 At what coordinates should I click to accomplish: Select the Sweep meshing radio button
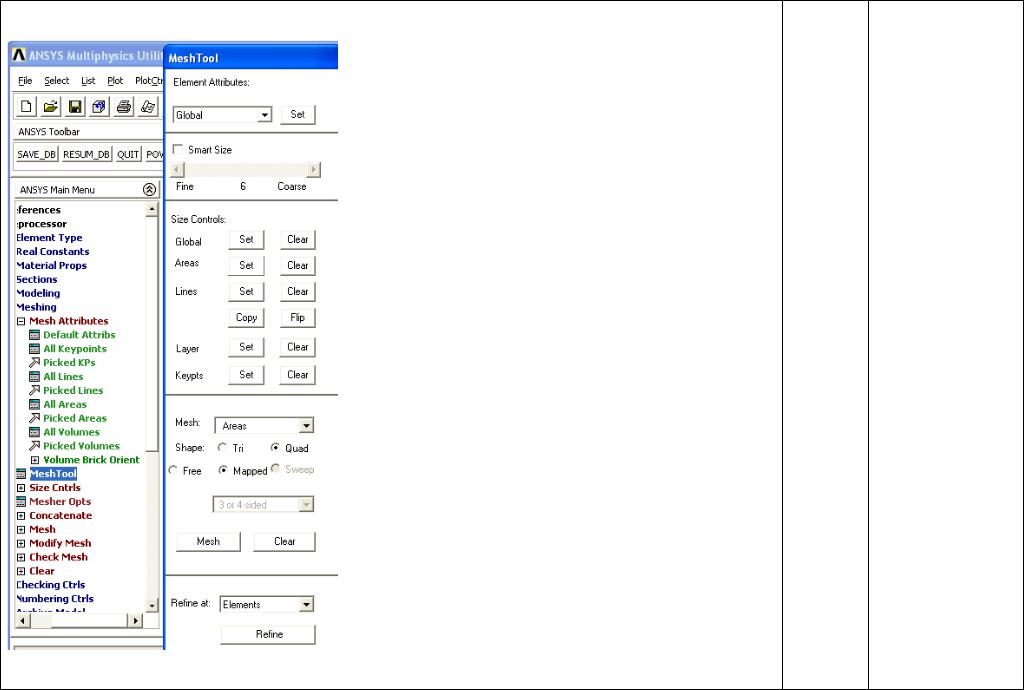click(276, 469)
